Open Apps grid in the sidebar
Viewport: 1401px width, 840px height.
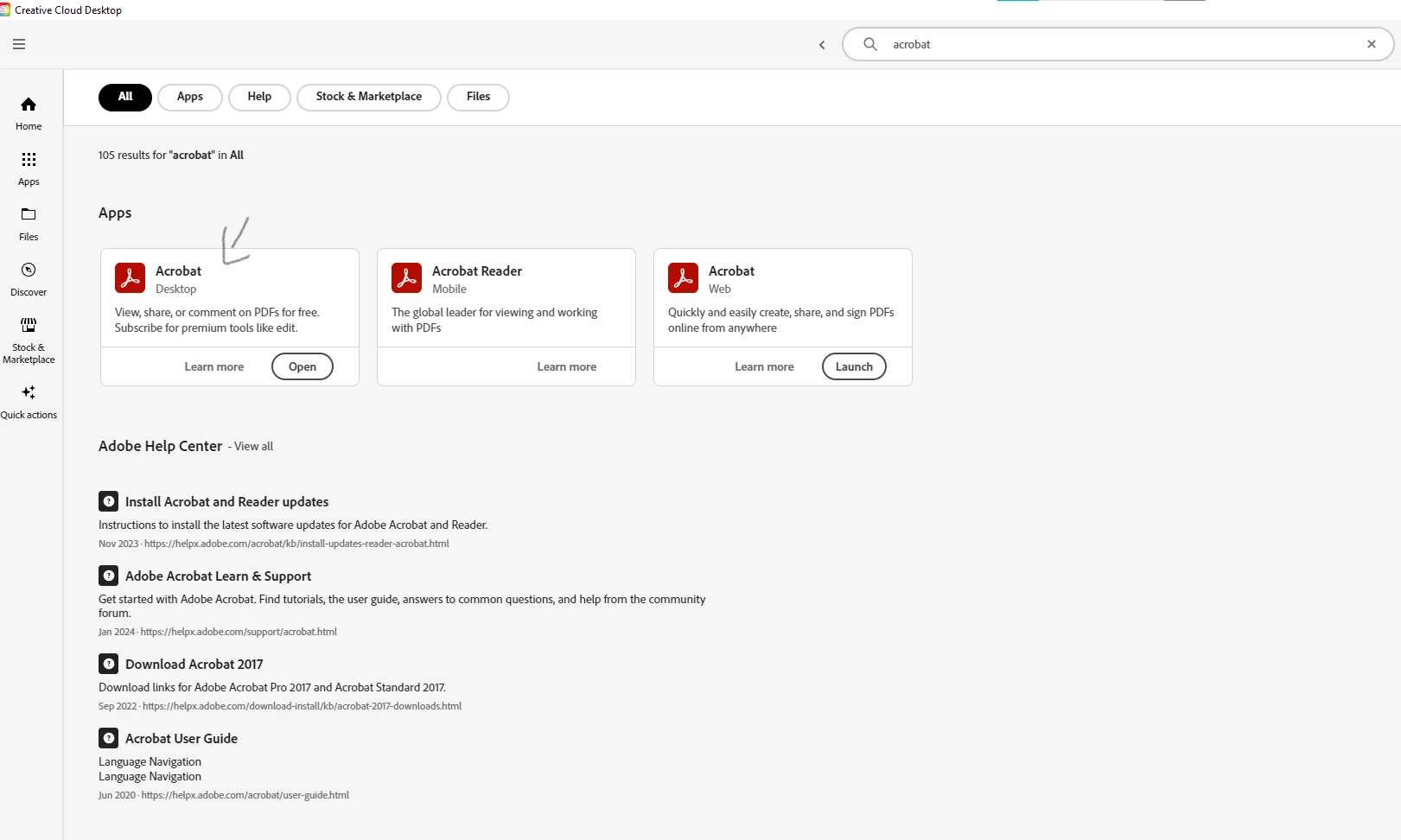click(x=29, y=169)
